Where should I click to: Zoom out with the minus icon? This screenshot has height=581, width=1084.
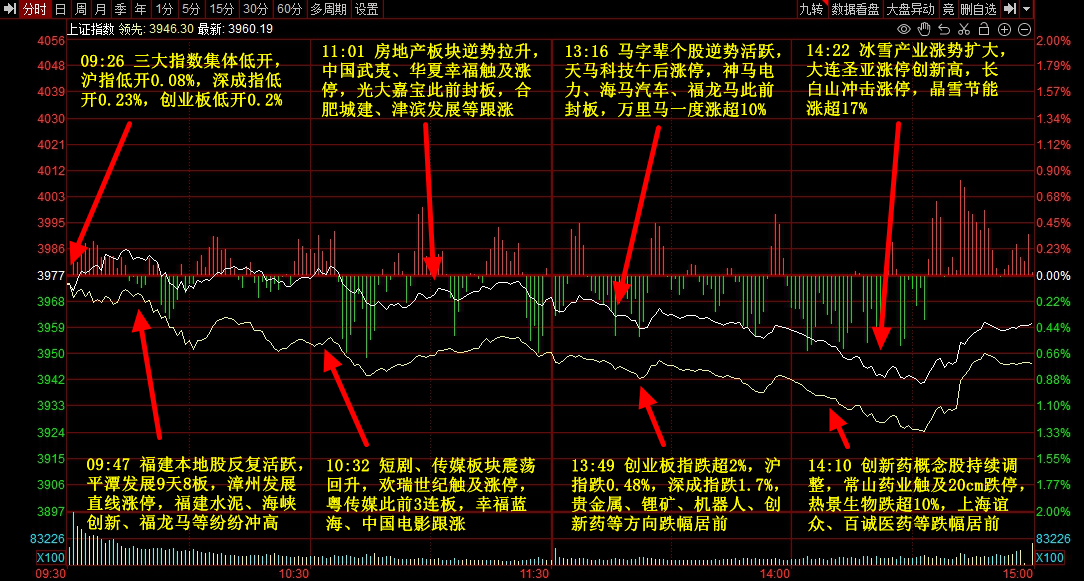tap(1025, 28)
